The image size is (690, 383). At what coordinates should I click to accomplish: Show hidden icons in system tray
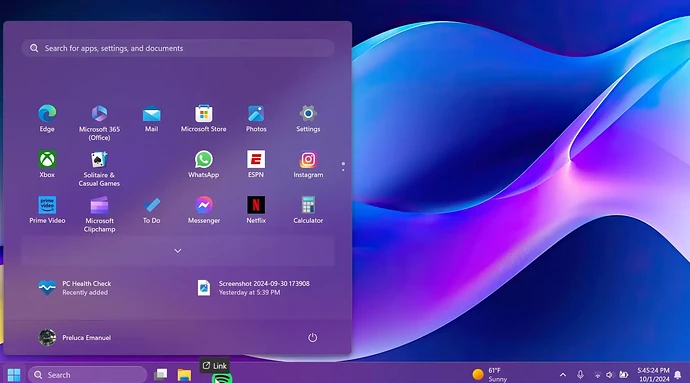click(x=563, y=375)
